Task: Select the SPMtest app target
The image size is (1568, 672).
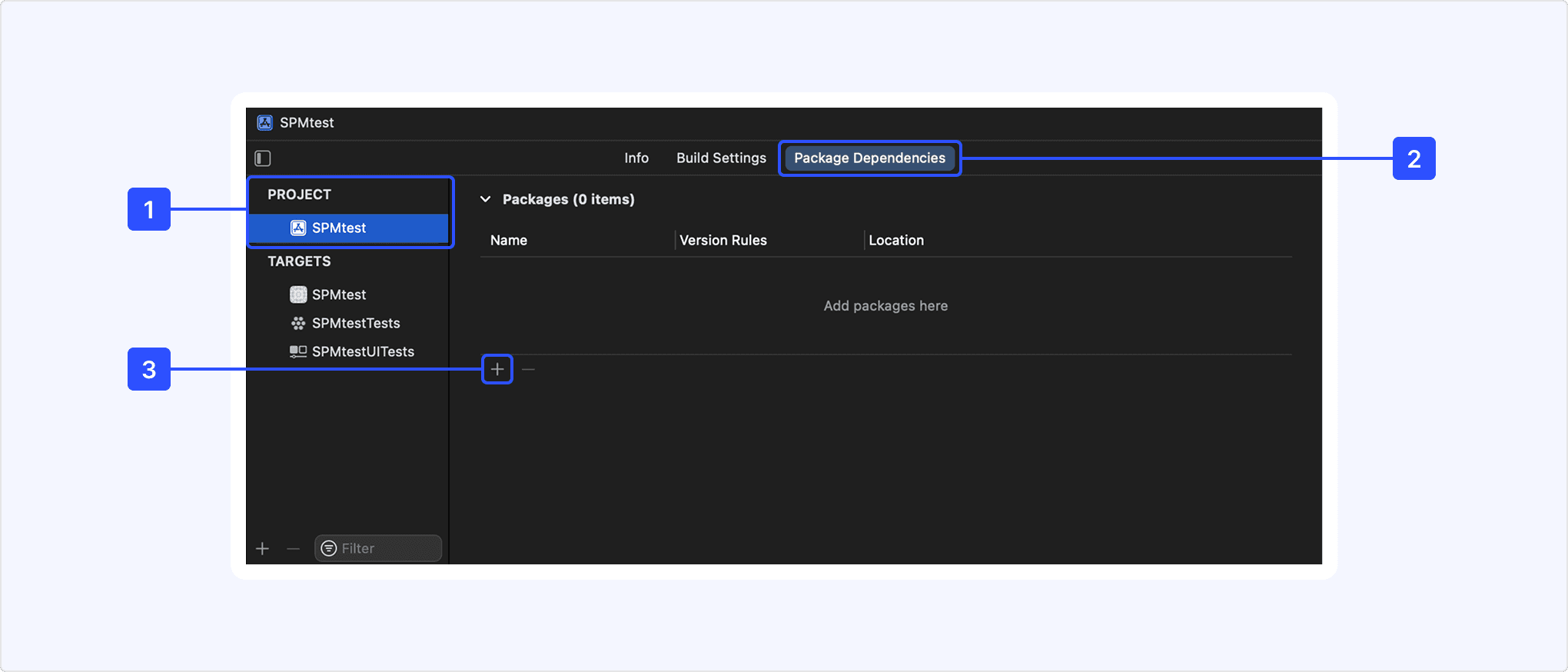Action: 339,294
